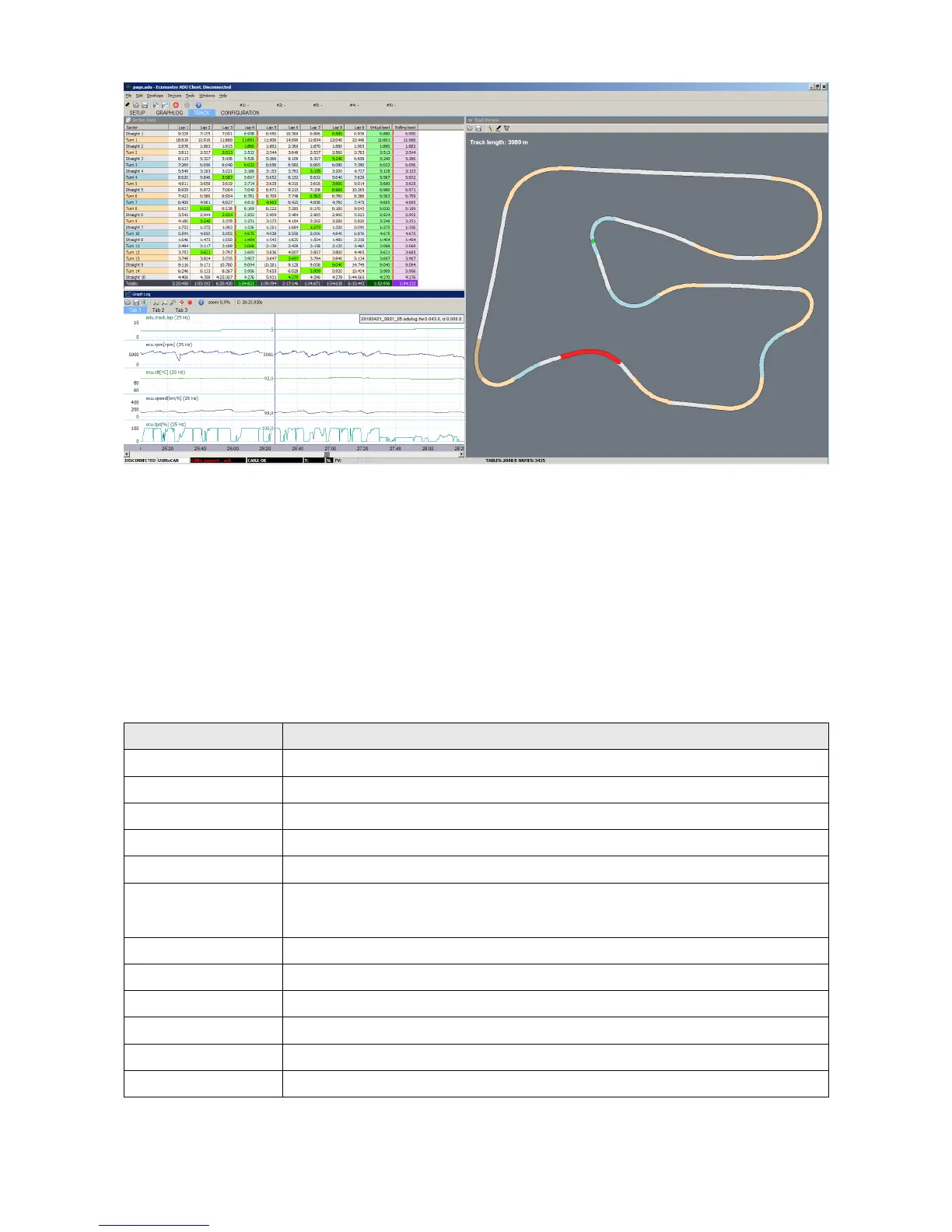Click the track outline icon in Track Preview
The height and width of the screenshot is (1232, 952).
506,128
